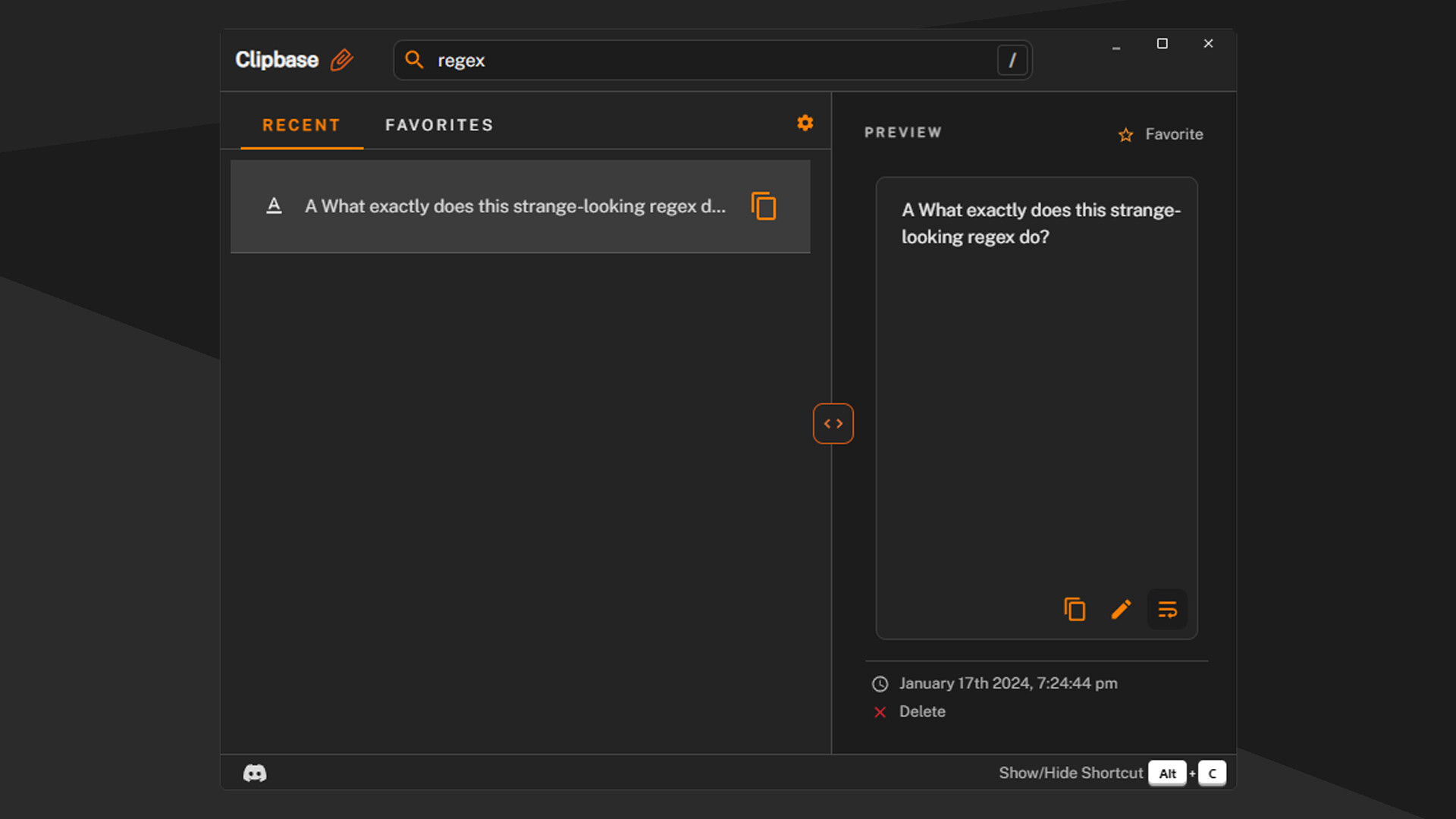Toggle text wrapping in the preview

pyautogui.click(x=1167, y=609)
